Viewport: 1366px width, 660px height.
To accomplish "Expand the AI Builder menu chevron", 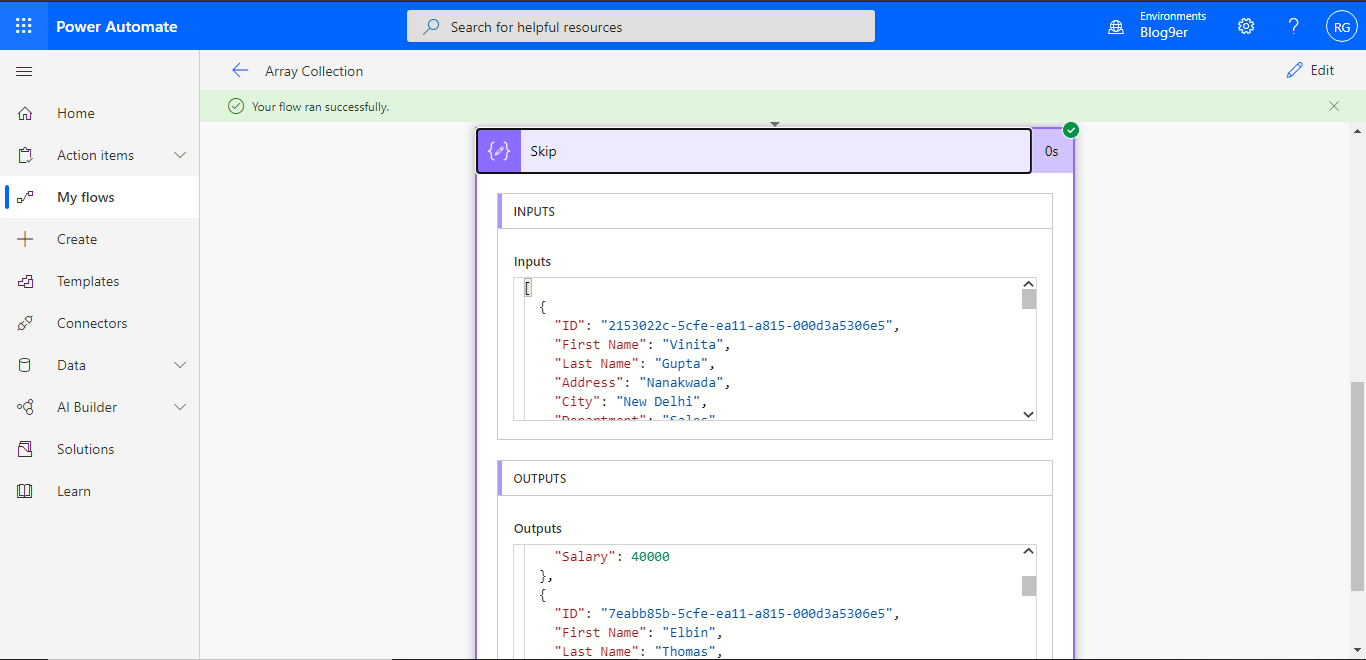I will [180, 407].
